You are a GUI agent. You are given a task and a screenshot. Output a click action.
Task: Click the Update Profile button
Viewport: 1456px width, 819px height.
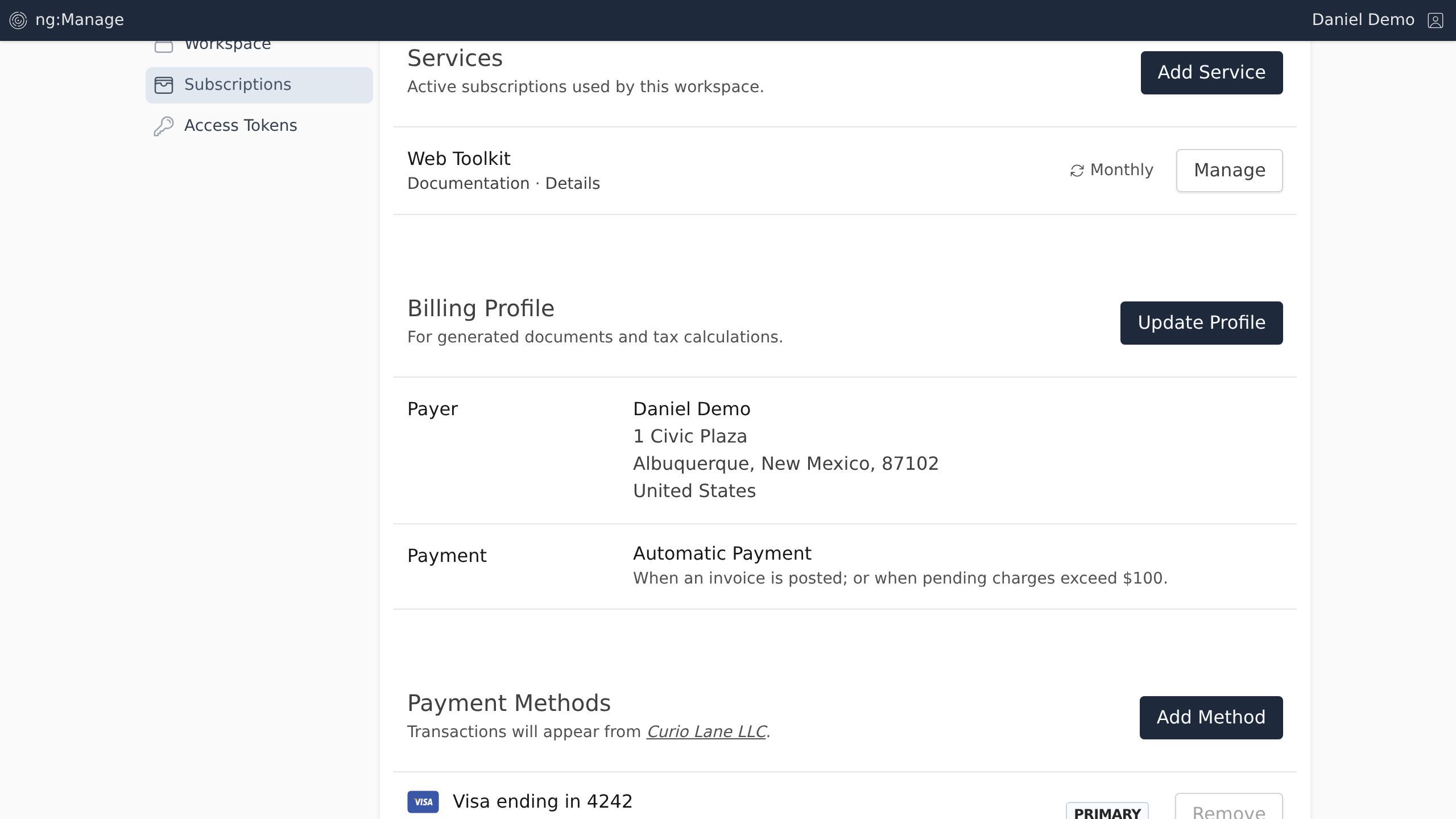[1201, 322]
